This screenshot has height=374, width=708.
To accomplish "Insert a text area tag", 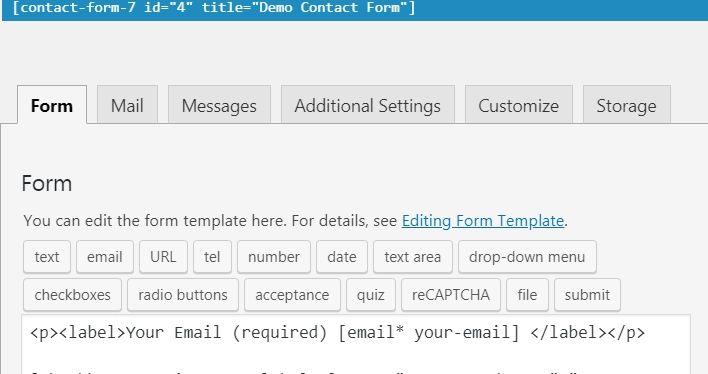I will tap(413, 257).
